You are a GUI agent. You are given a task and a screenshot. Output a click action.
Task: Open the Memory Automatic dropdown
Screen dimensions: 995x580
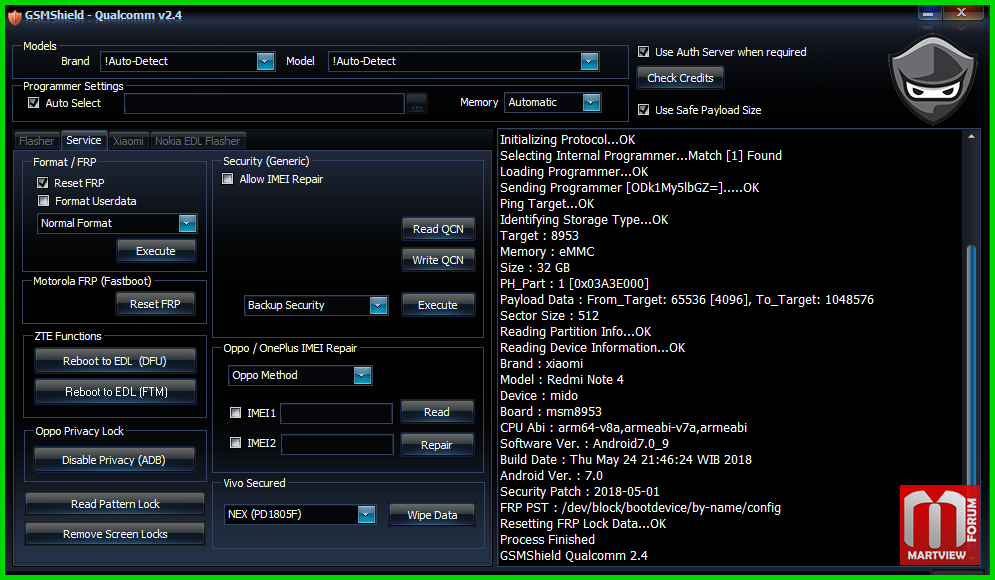591,103
